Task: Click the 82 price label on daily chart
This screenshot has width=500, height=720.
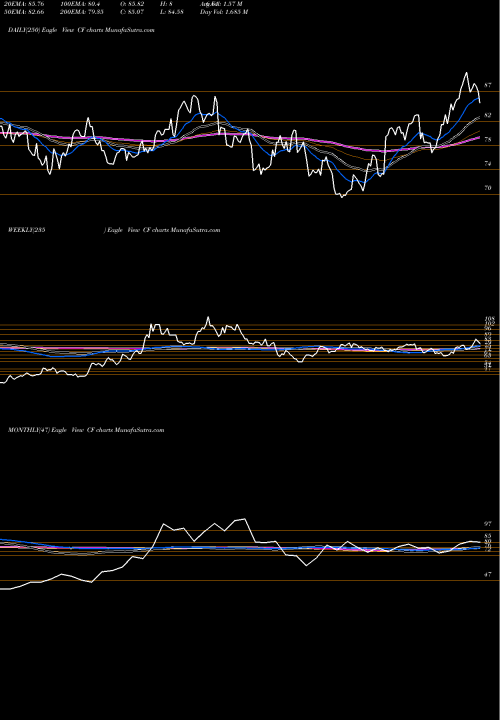Action: tap(488, 115)
